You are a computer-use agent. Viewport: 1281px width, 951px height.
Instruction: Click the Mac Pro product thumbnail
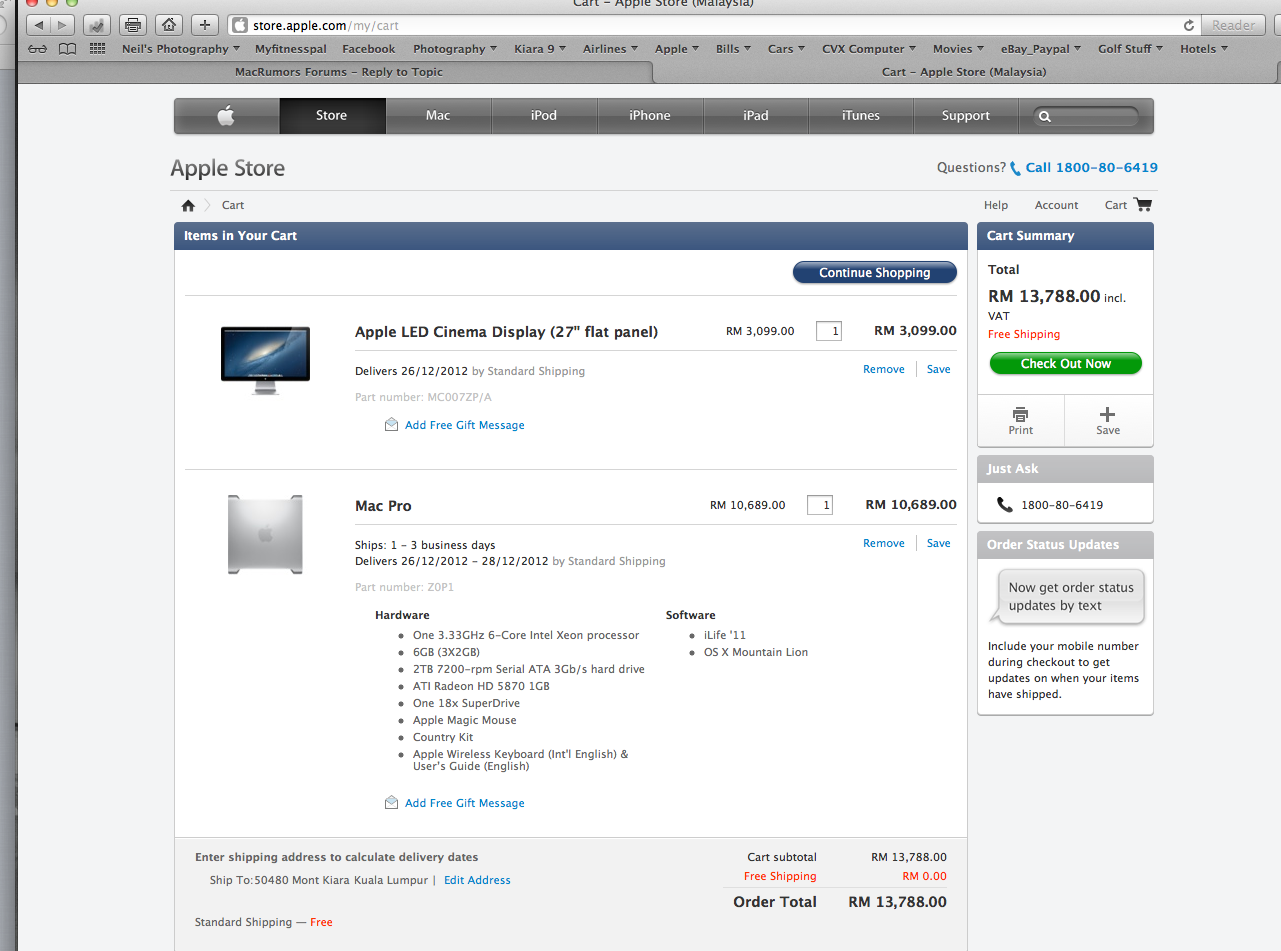point(265,534)
